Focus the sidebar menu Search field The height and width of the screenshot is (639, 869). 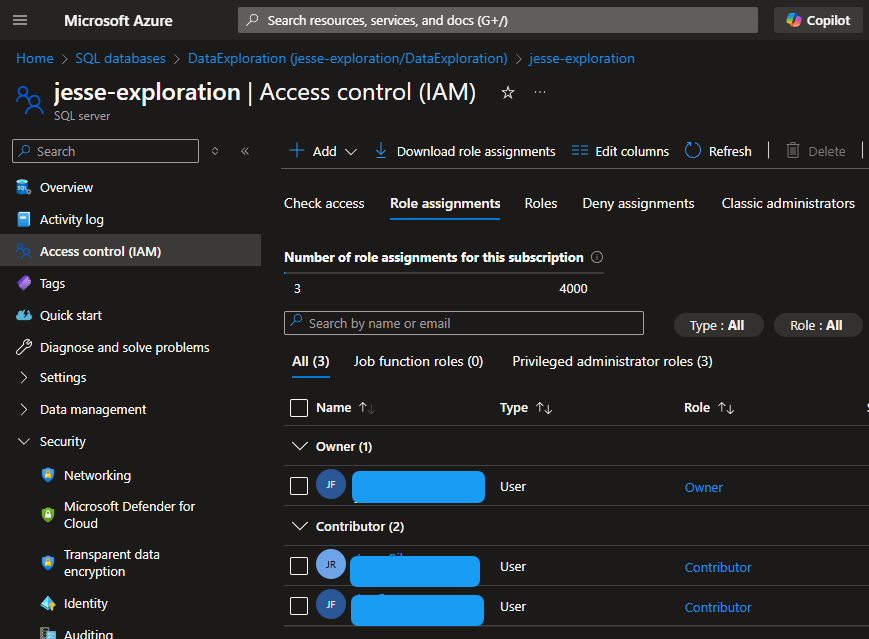click(x=105, y=151)
